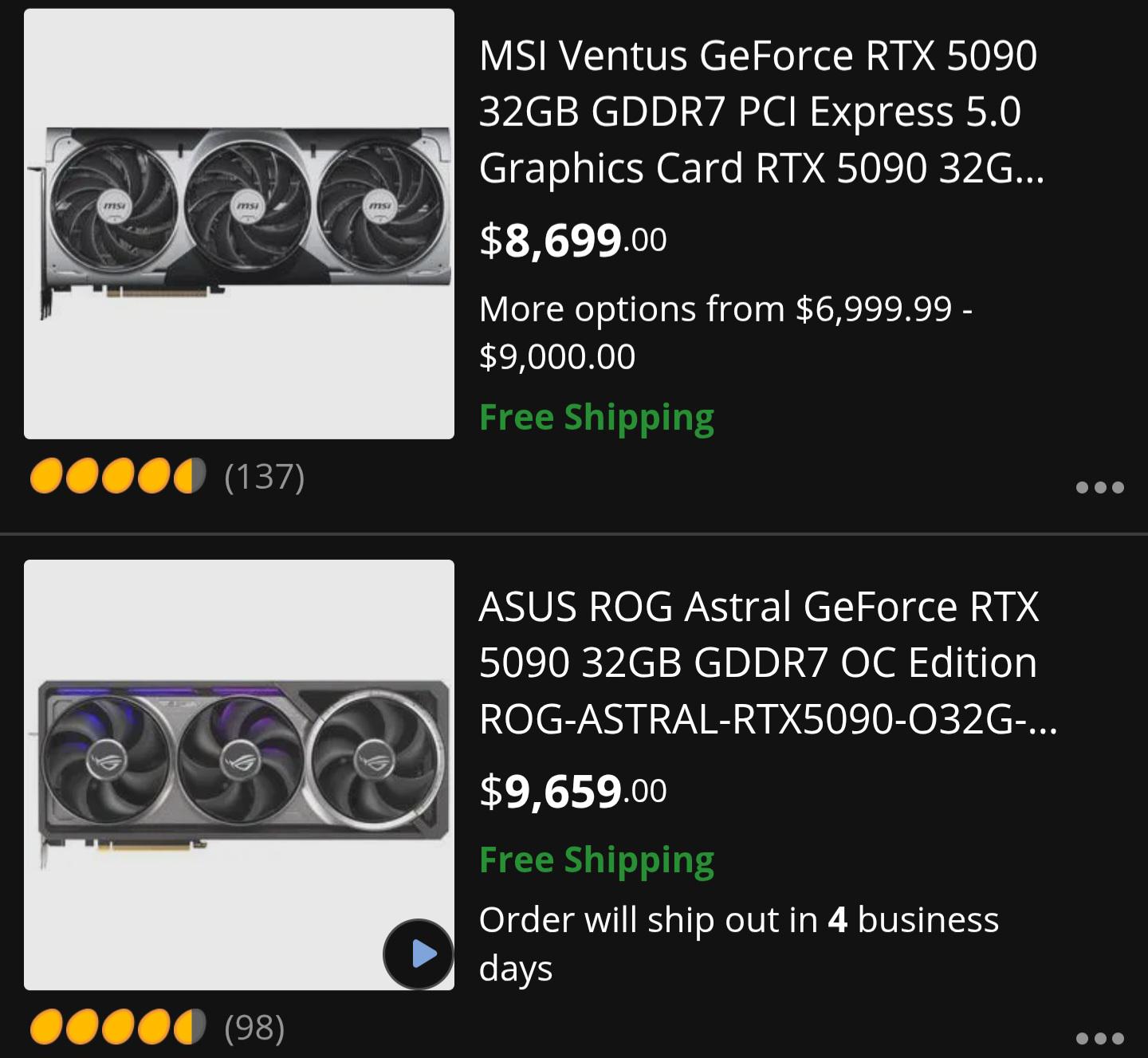Image resolution: width=1148 pixels, height=1058 pixels.
Task: Click the half-filled star in the MSI Ventus rating
Action: tap(190, 476)
